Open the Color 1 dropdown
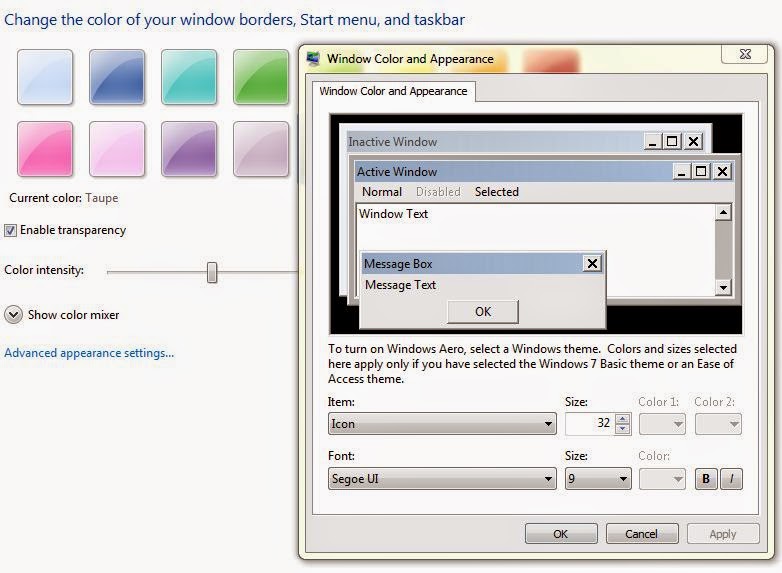 point(662,424)
